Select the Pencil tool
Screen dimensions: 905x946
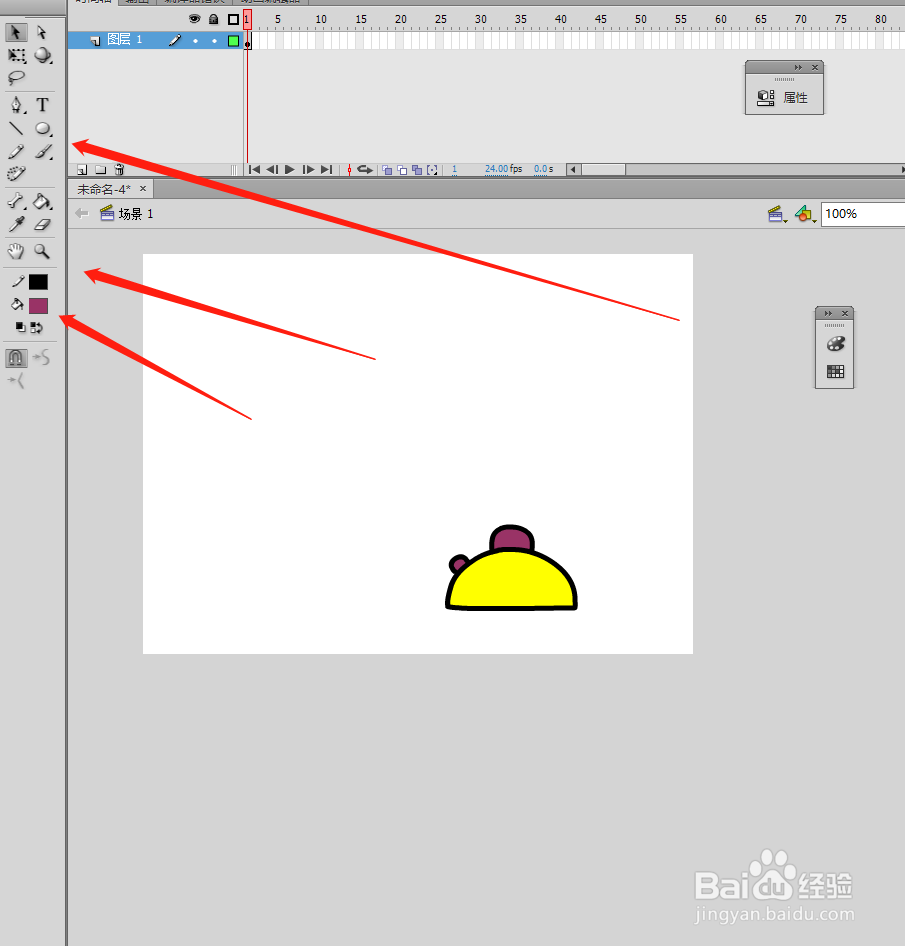click(x=16, y=151)
